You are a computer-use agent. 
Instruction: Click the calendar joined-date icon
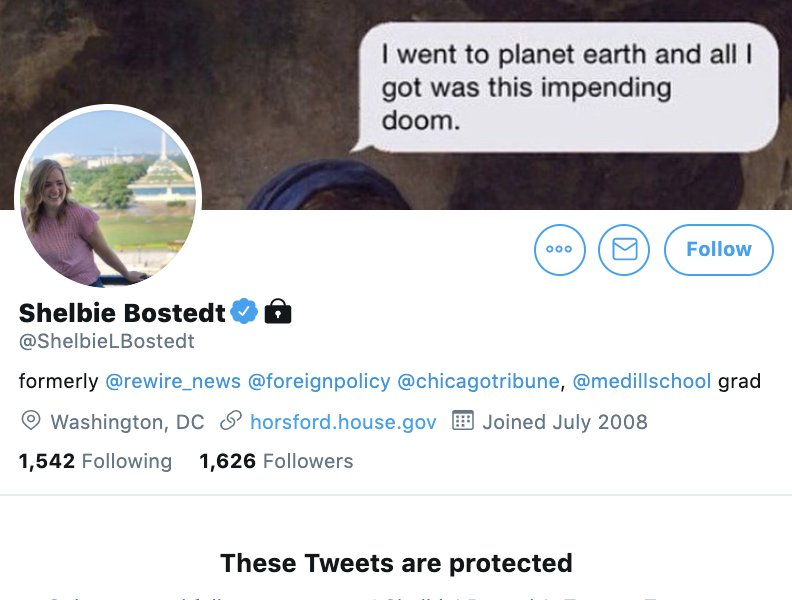462,421
